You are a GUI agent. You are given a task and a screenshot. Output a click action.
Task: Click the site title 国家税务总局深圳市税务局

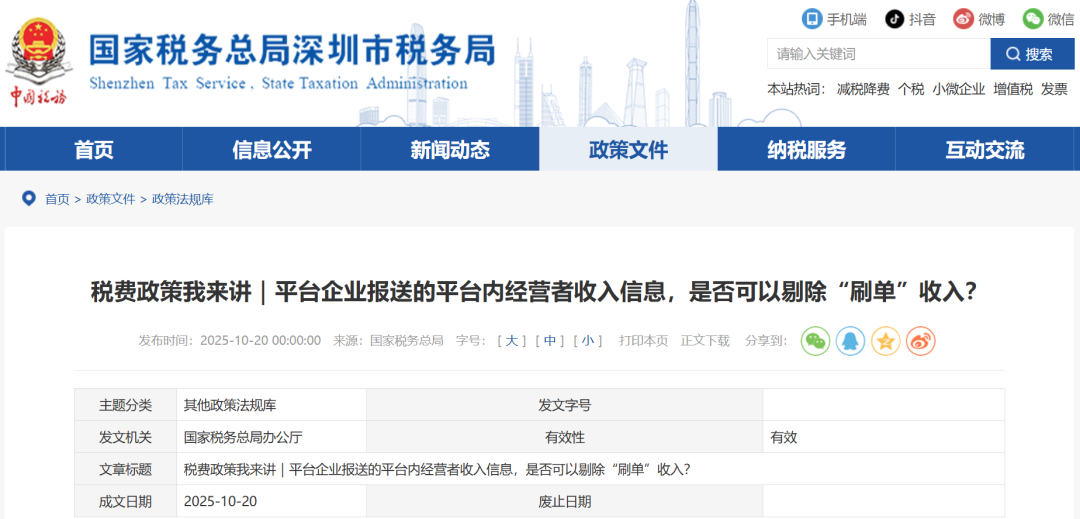click(292, 51)
